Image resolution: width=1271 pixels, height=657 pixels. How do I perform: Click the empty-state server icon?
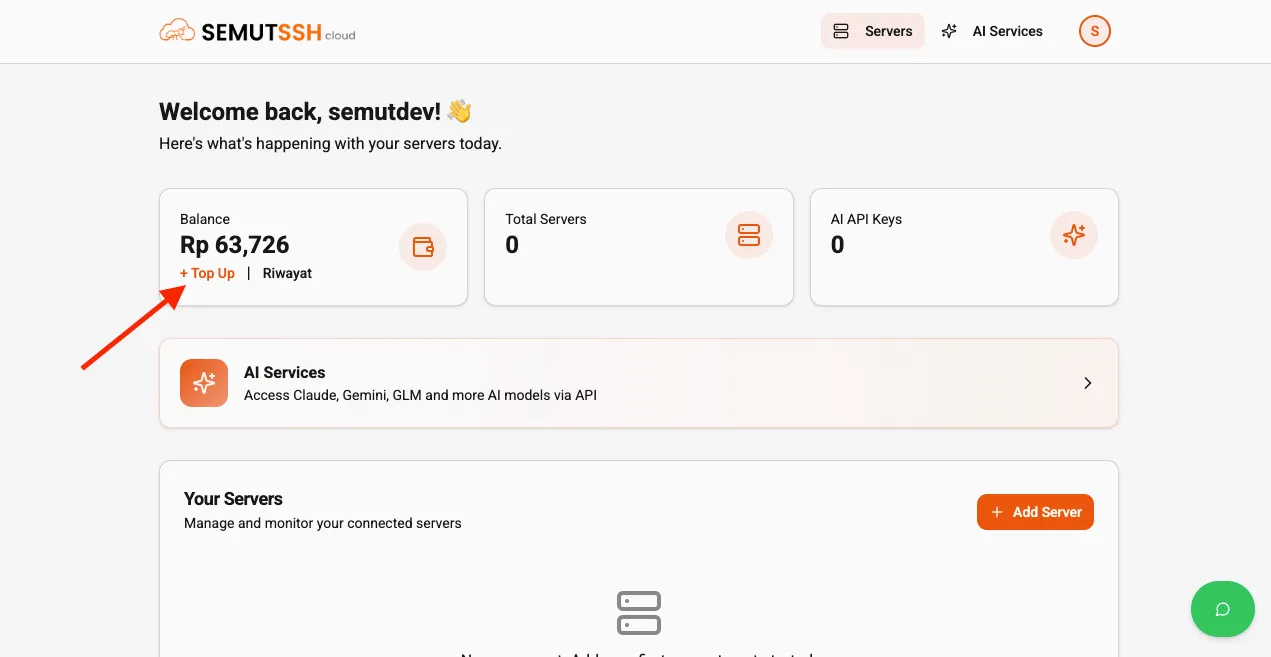coord(639,612)
